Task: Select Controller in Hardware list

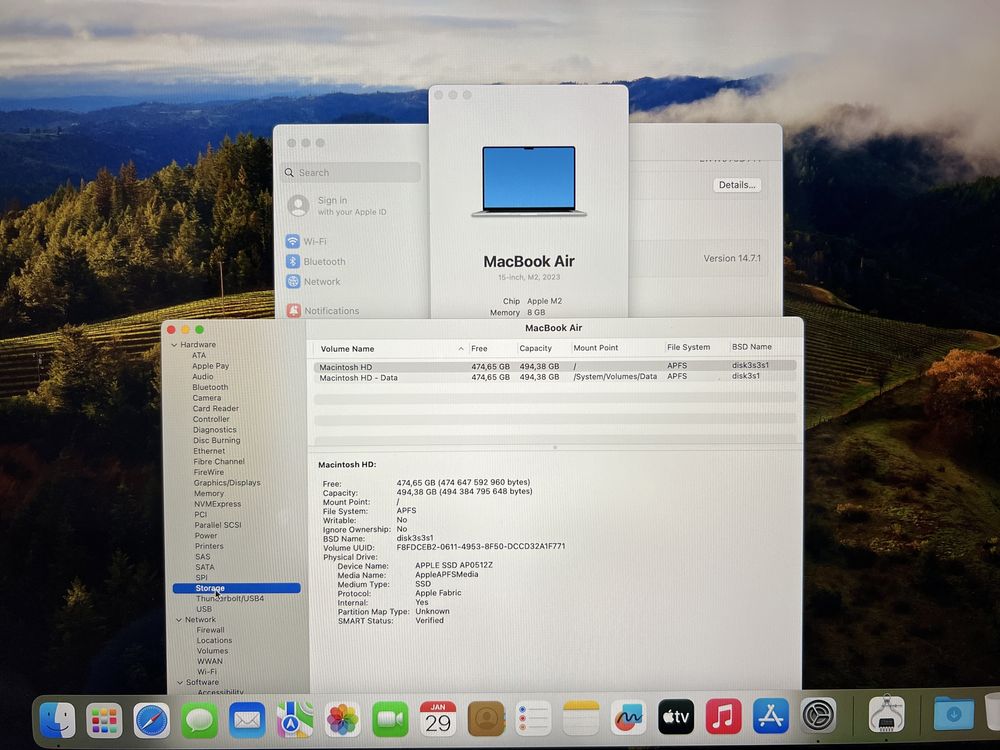Action: tap(211, 419)
